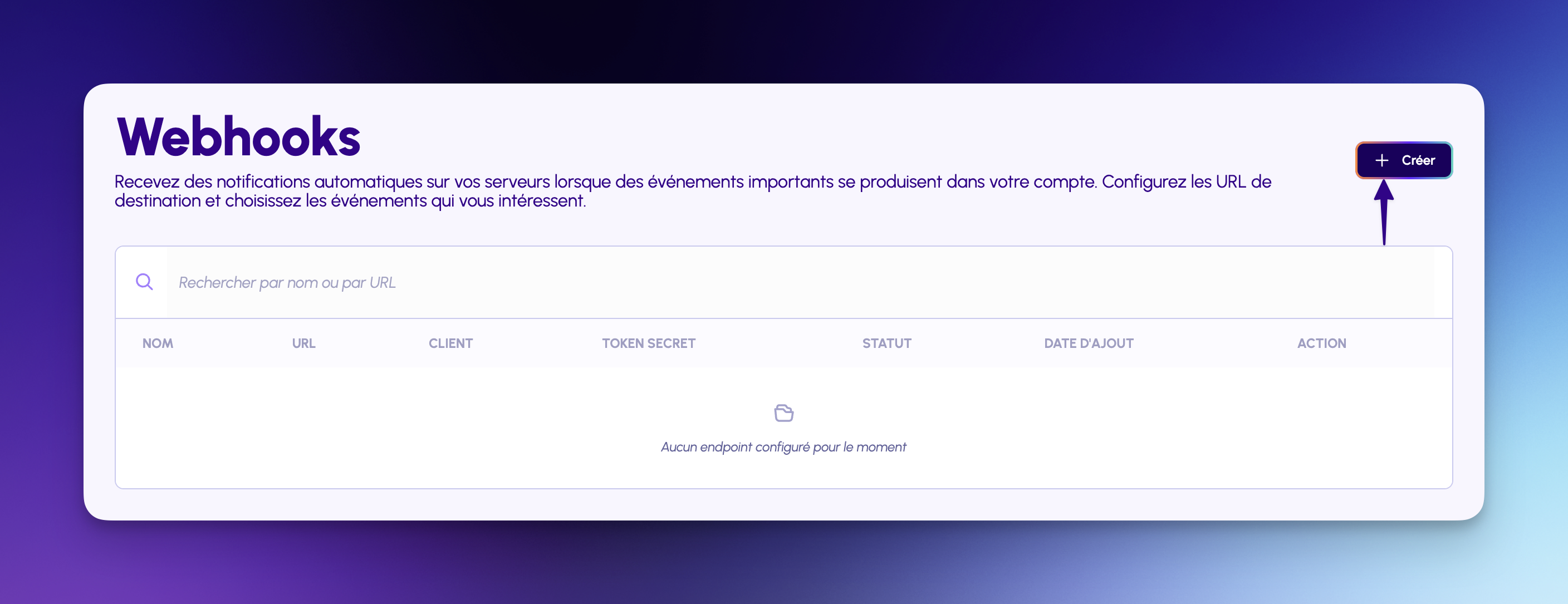Click the ACTION column header

(1322, 343)
